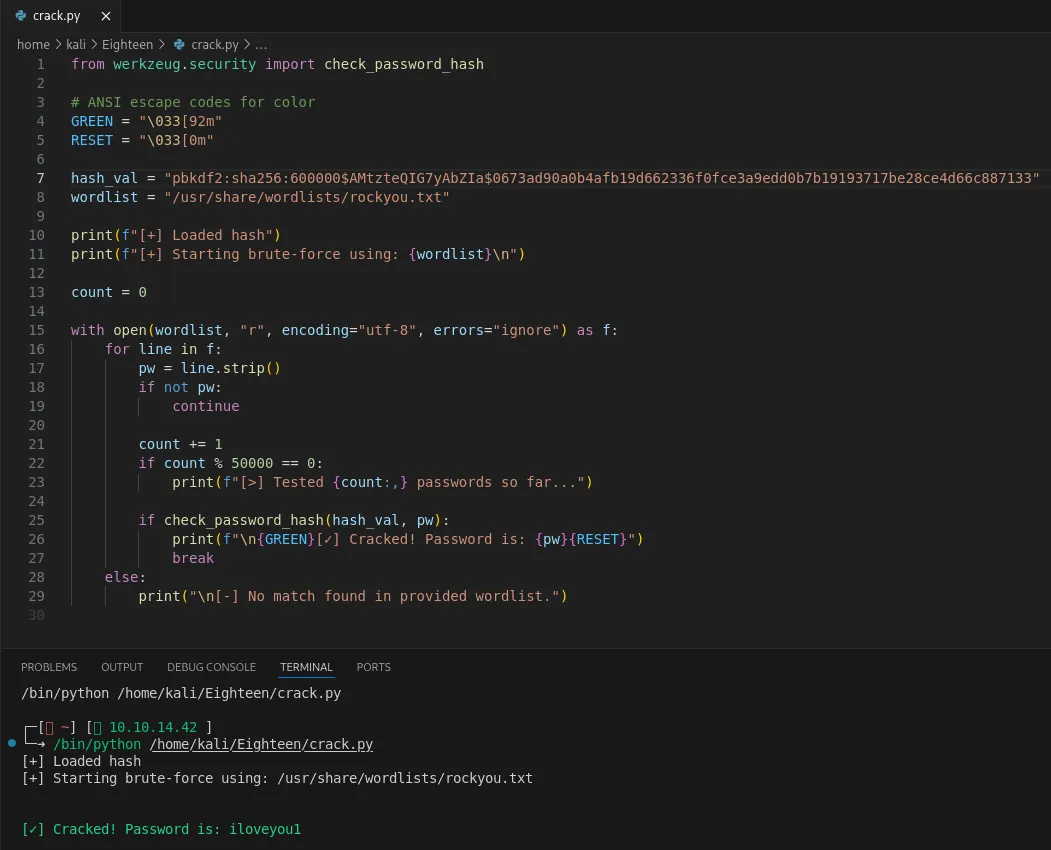1051x850 pixels.
Task: Open the "Eighteen" breadcrumb folder
Action: 128,45
